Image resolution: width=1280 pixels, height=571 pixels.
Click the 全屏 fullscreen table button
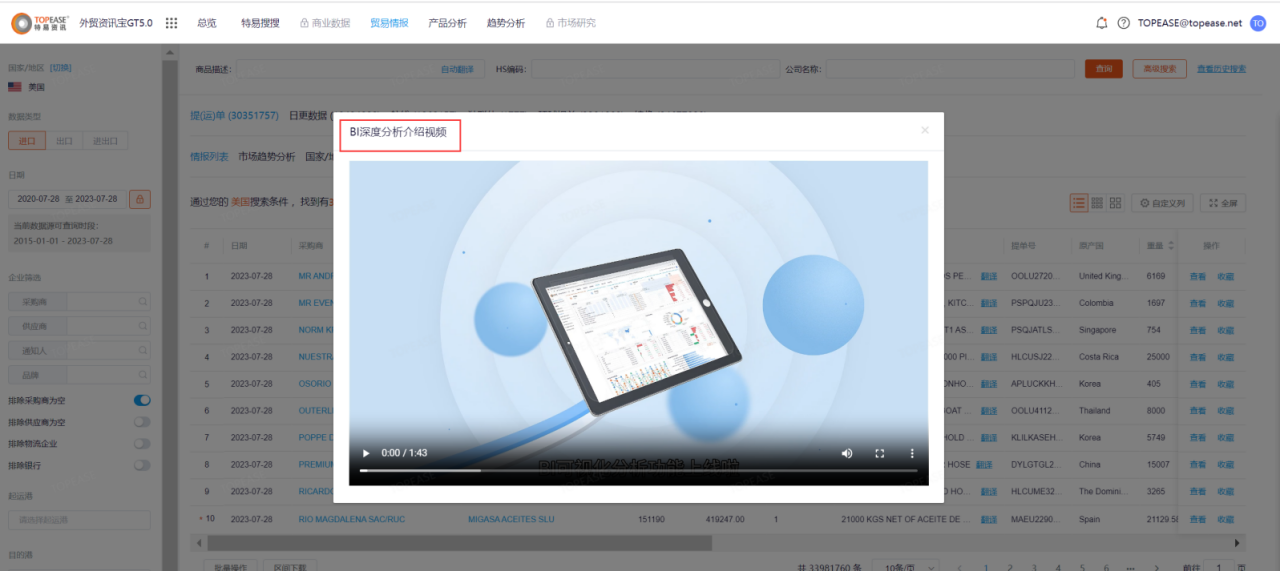(x=1223, y=203)
